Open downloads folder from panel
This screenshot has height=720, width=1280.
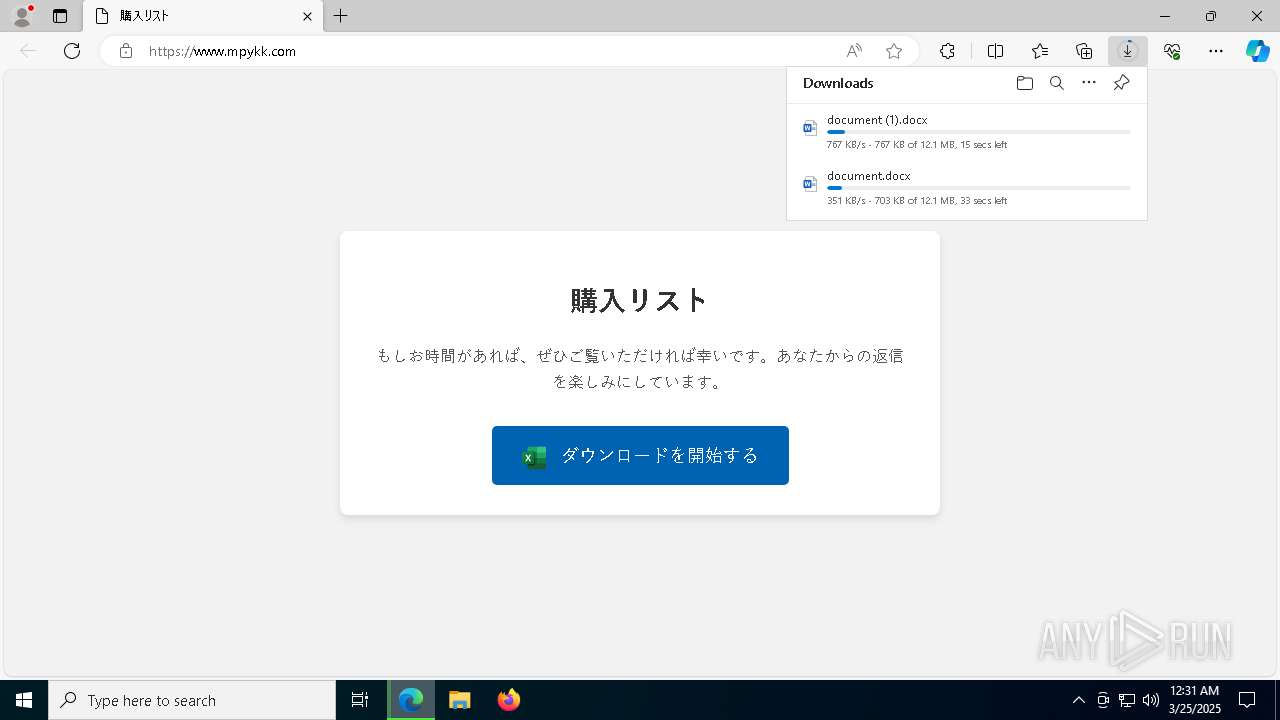point(1024,83)
